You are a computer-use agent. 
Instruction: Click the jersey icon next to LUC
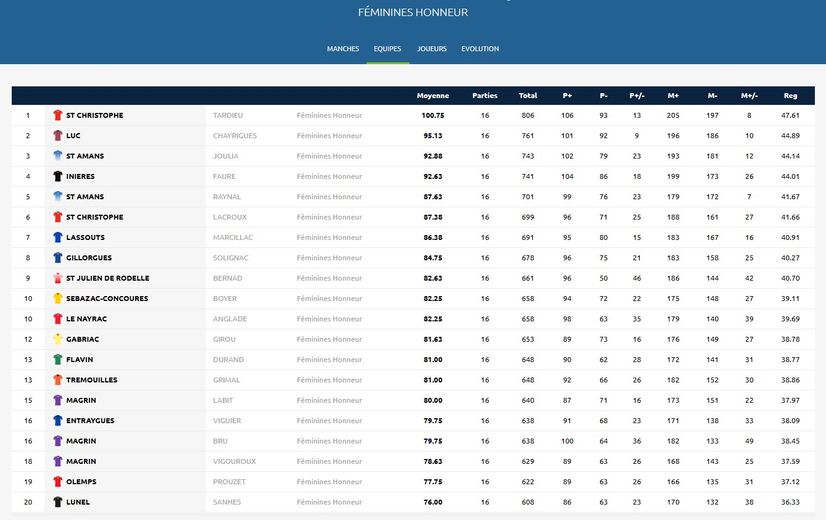coord(58,136)
